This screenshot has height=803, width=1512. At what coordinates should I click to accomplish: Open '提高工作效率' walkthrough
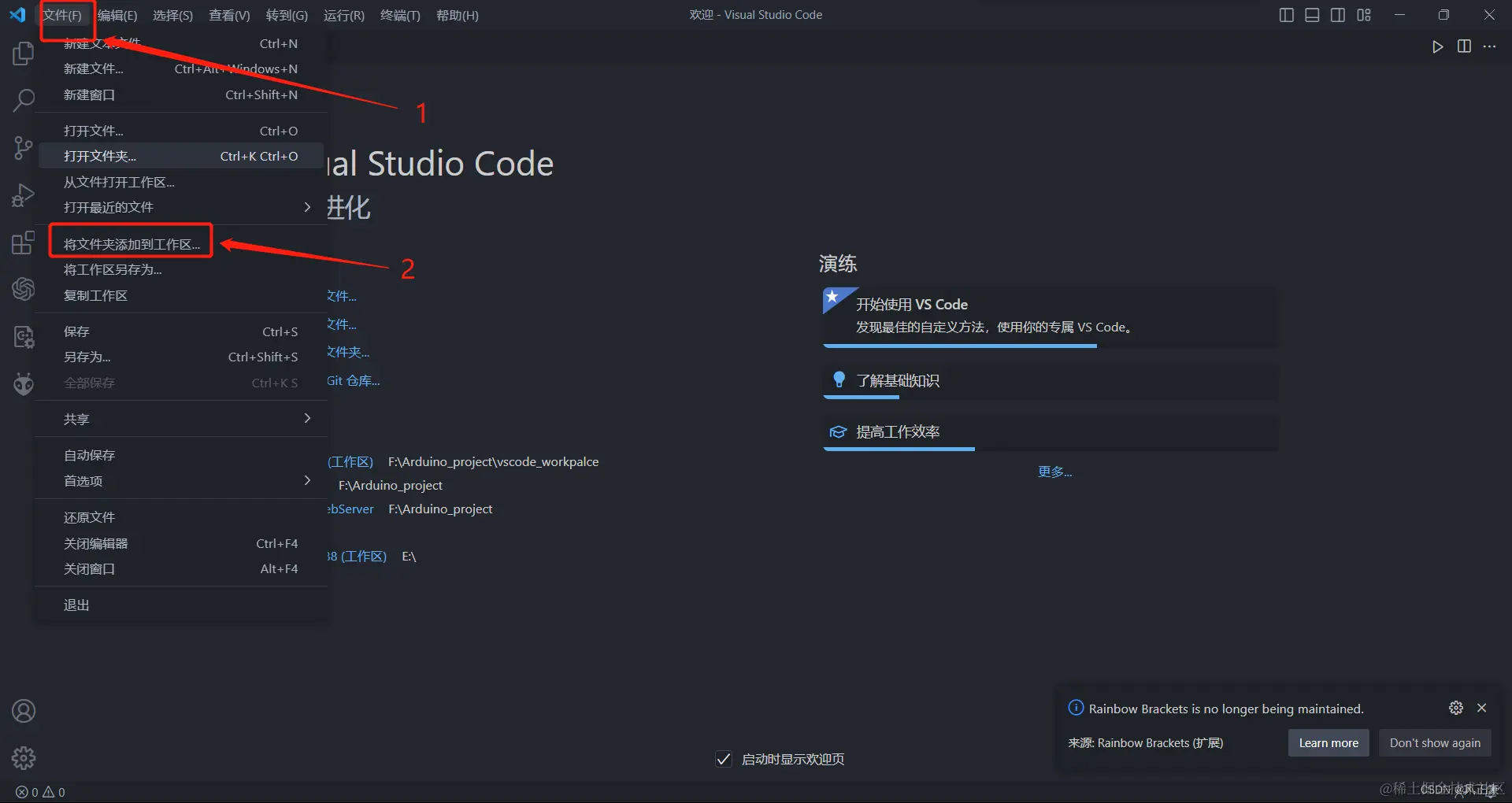pos(1051,431)
